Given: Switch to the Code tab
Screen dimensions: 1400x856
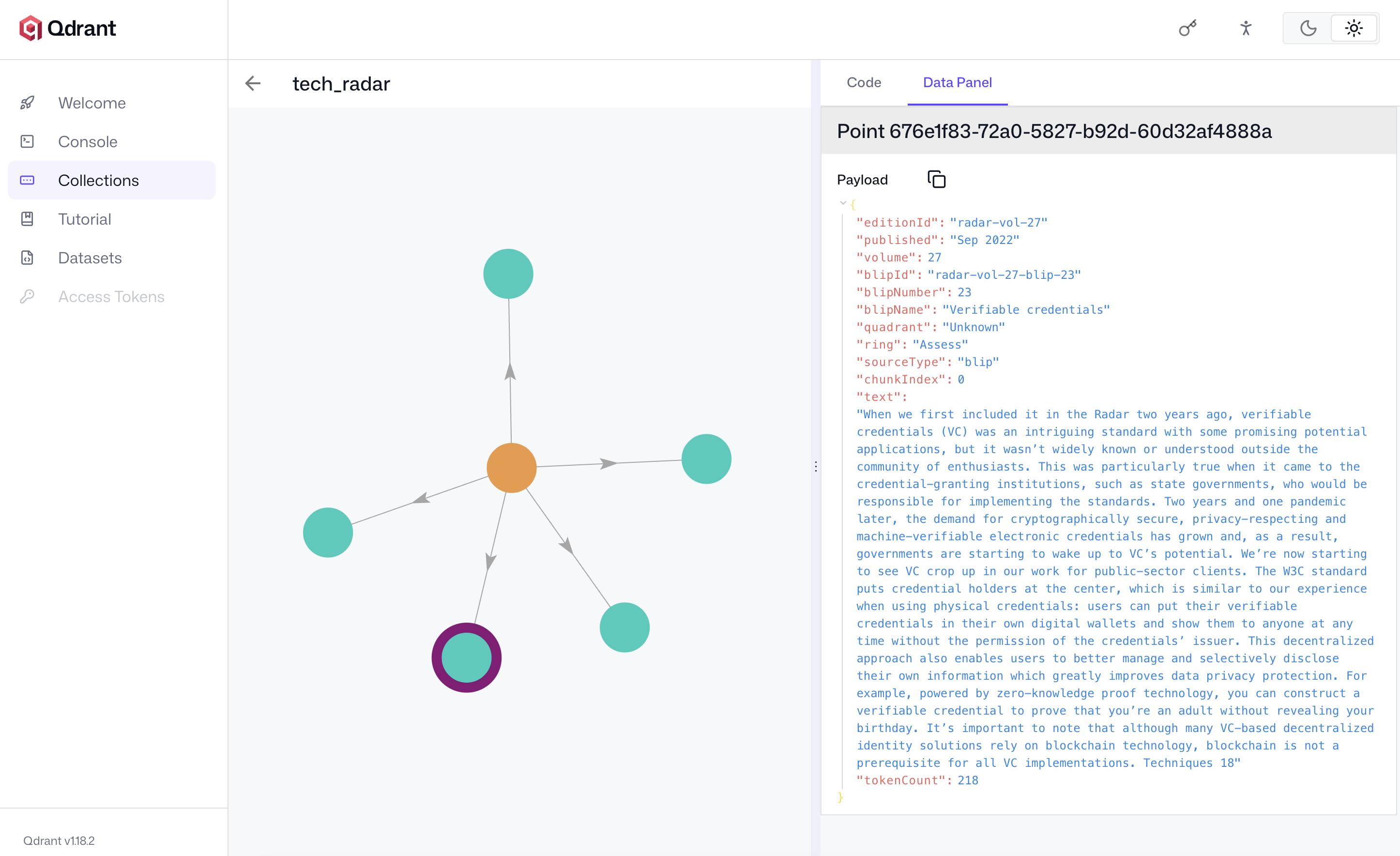Looking at the screenshot, I should pyautogui.click(x=864, y=82).
